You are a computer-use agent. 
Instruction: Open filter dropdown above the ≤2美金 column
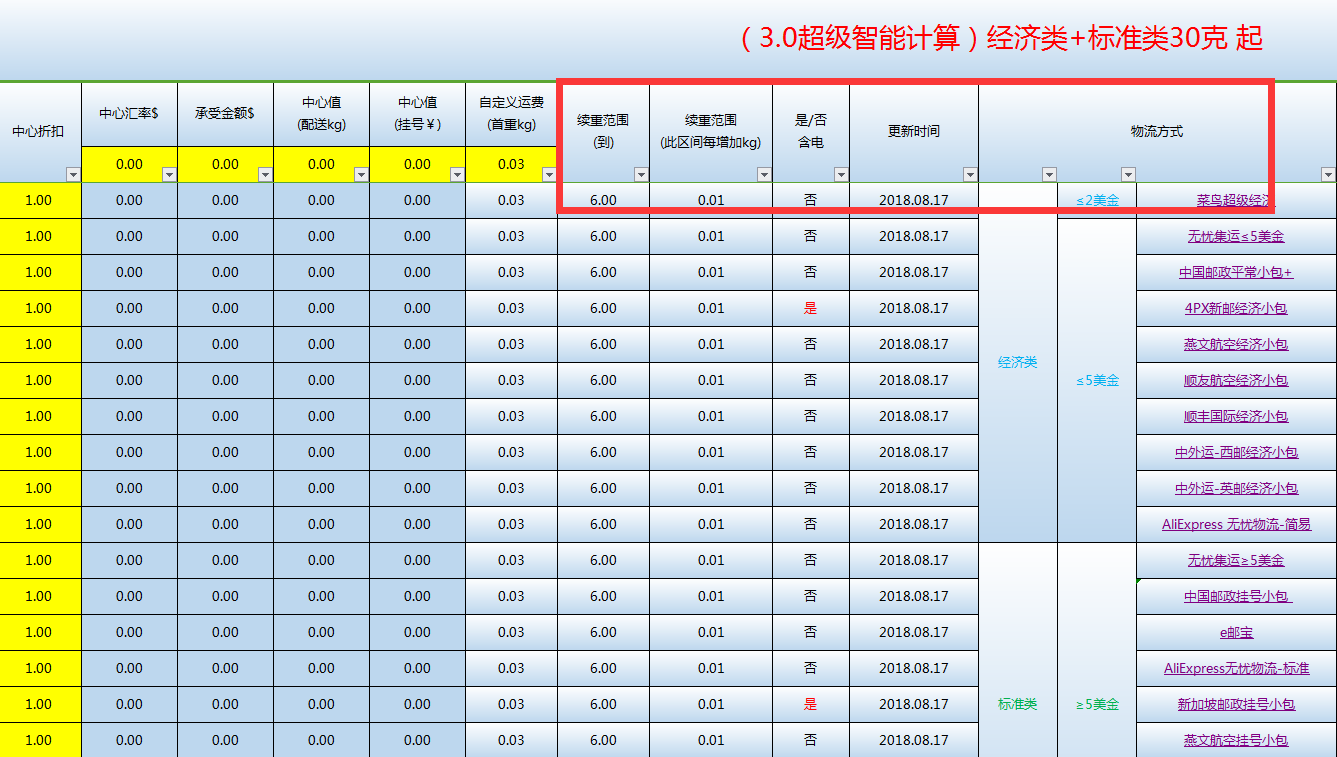(1128, 175)
